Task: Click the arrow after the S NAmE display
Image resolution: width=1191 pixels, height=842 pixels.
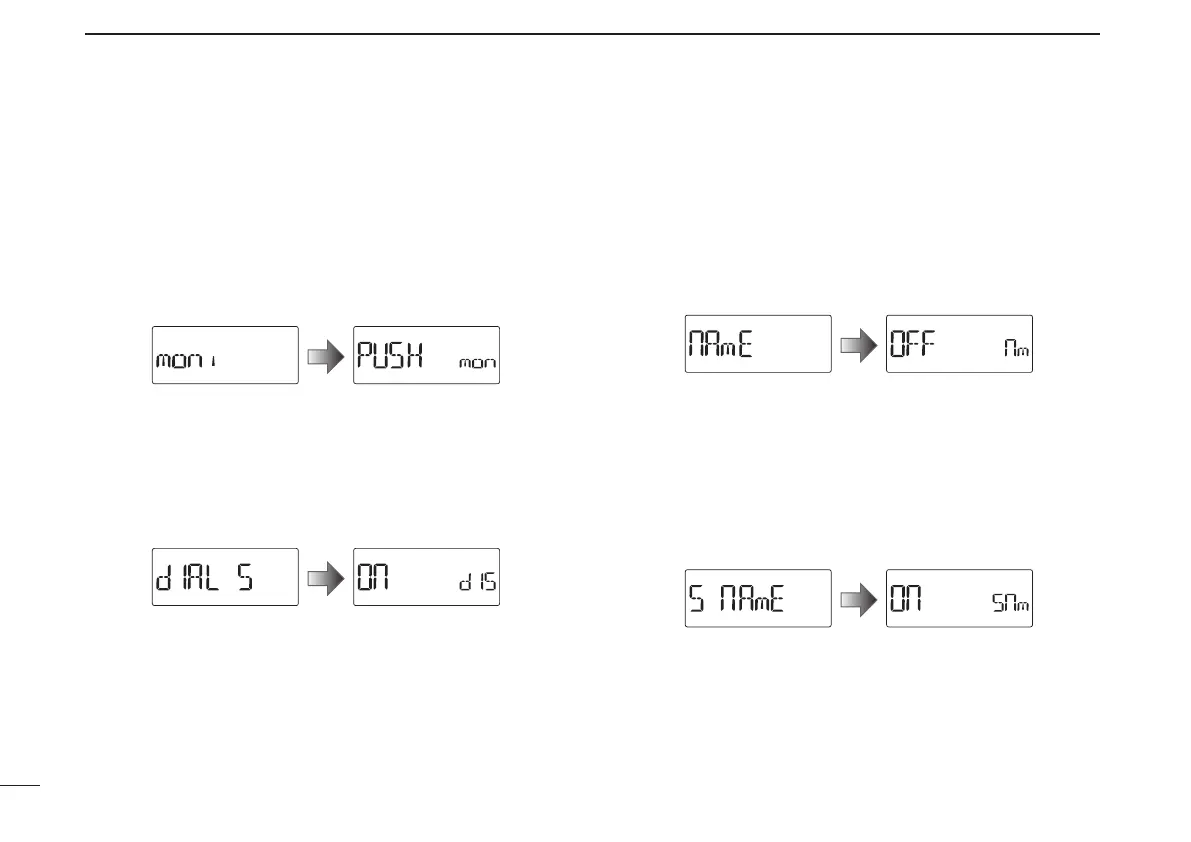Action: [x=859, y=600]
